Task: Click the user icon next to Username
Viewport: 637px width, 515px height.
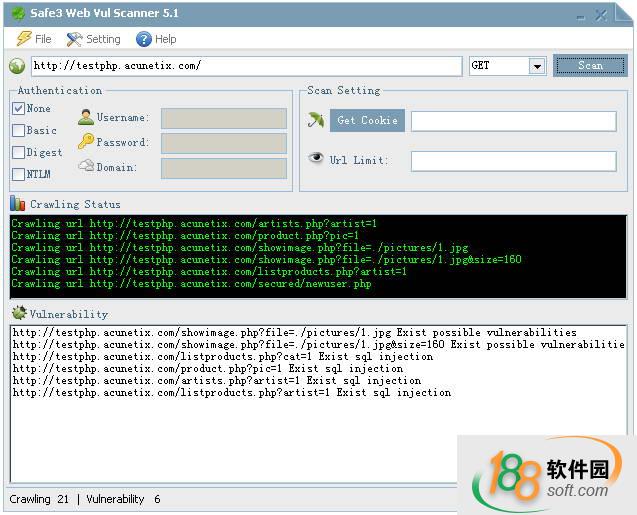Action: [x=86, y=117]
